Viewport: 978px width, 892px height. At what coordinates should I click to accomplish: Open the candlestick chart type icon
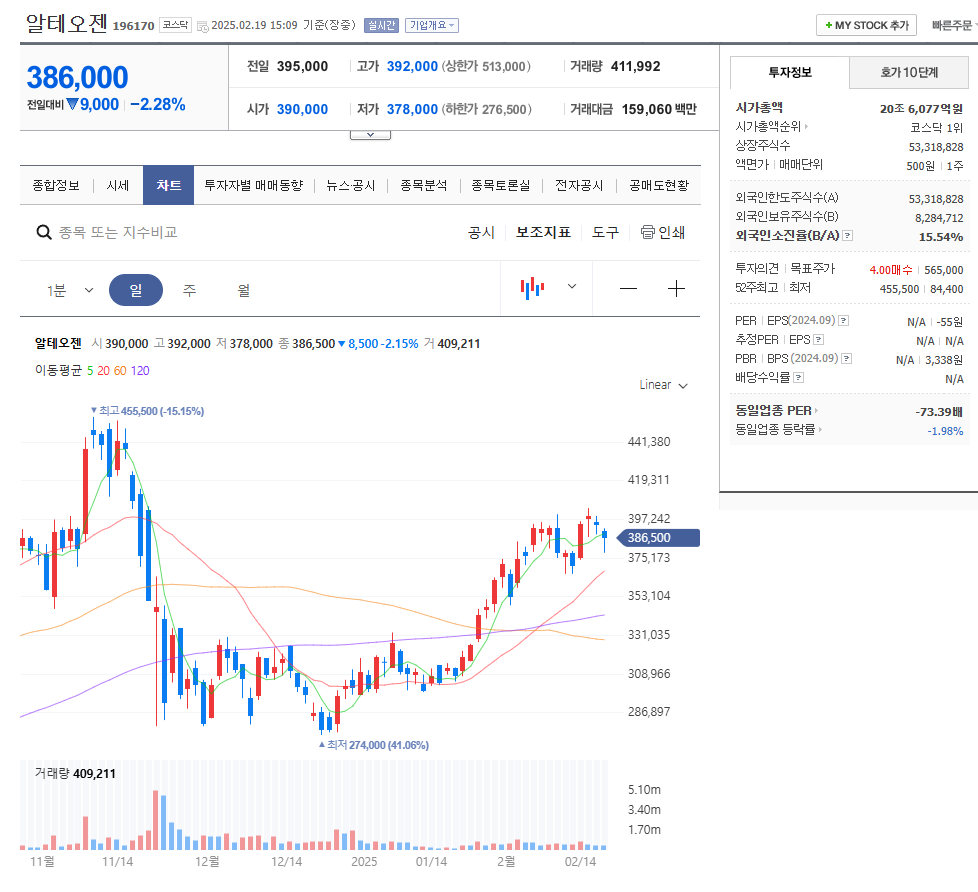pos(532,288)
